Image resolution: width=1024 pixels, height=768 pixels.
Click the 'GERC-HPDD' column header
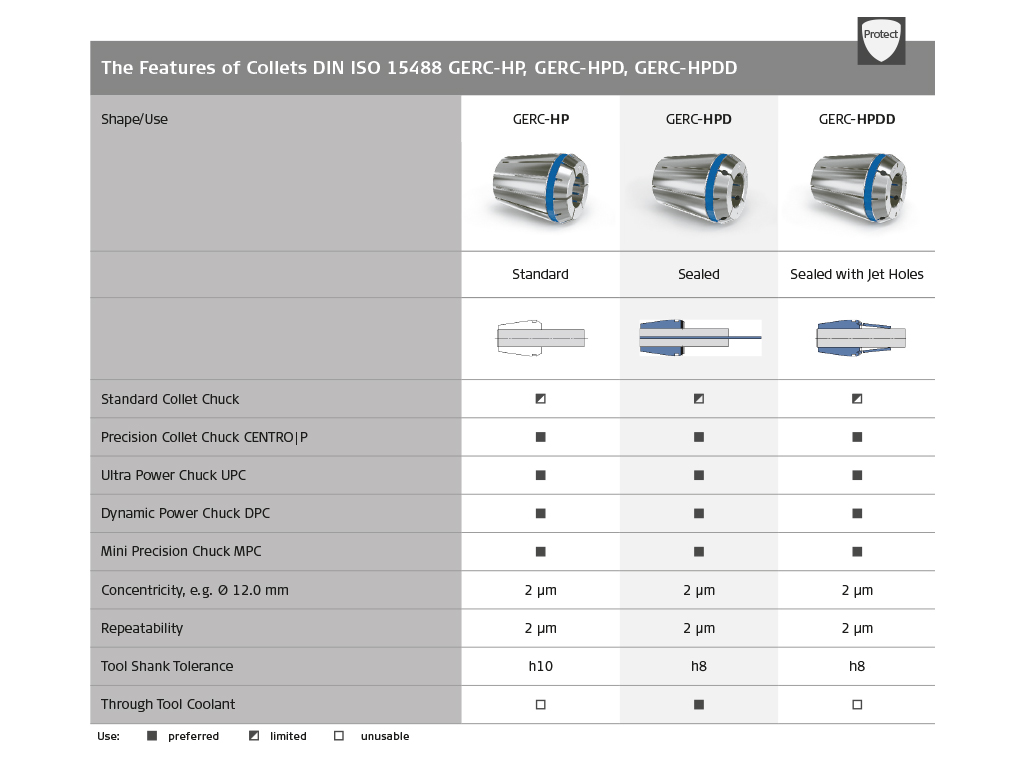point(857,120)
